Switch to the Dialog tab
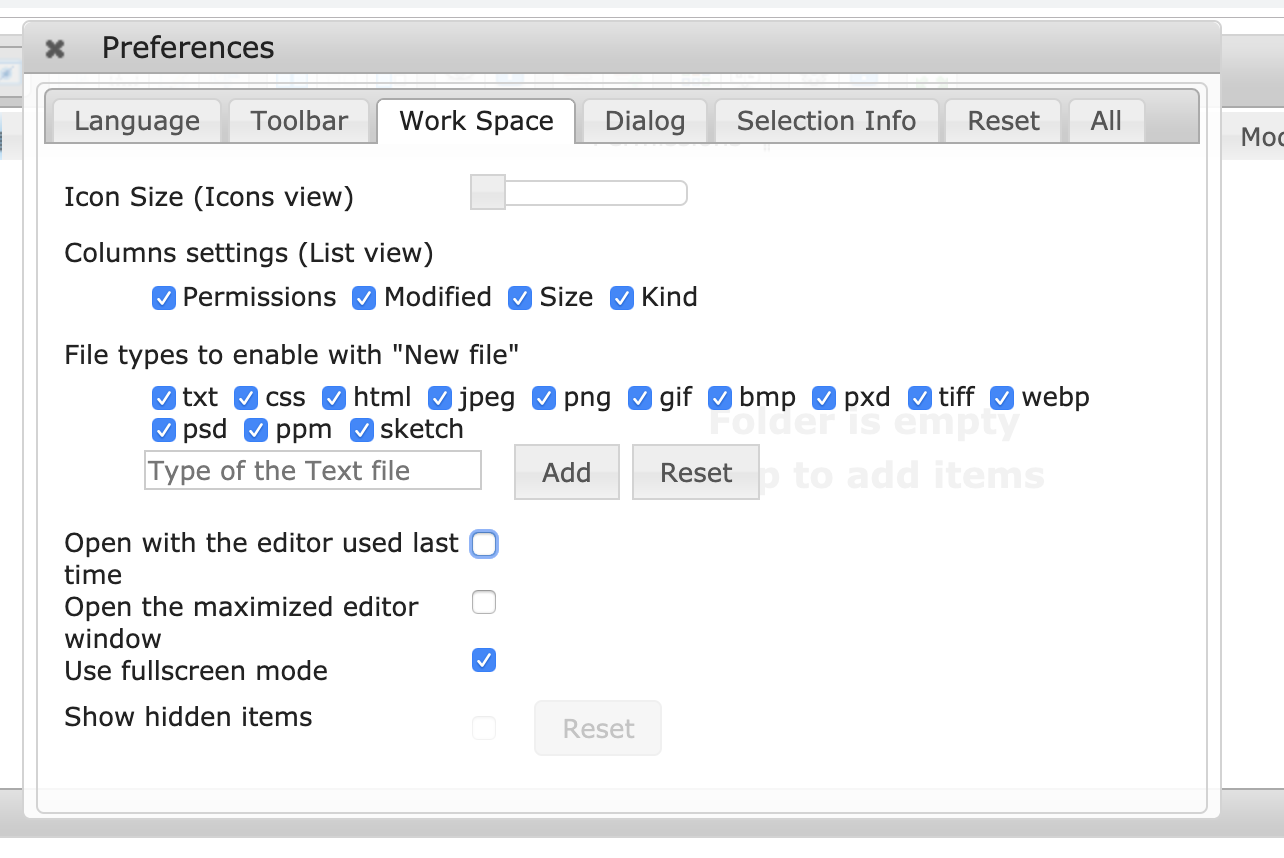The width and height of the screenshot is (1284, 858). [x=643, y=120]
